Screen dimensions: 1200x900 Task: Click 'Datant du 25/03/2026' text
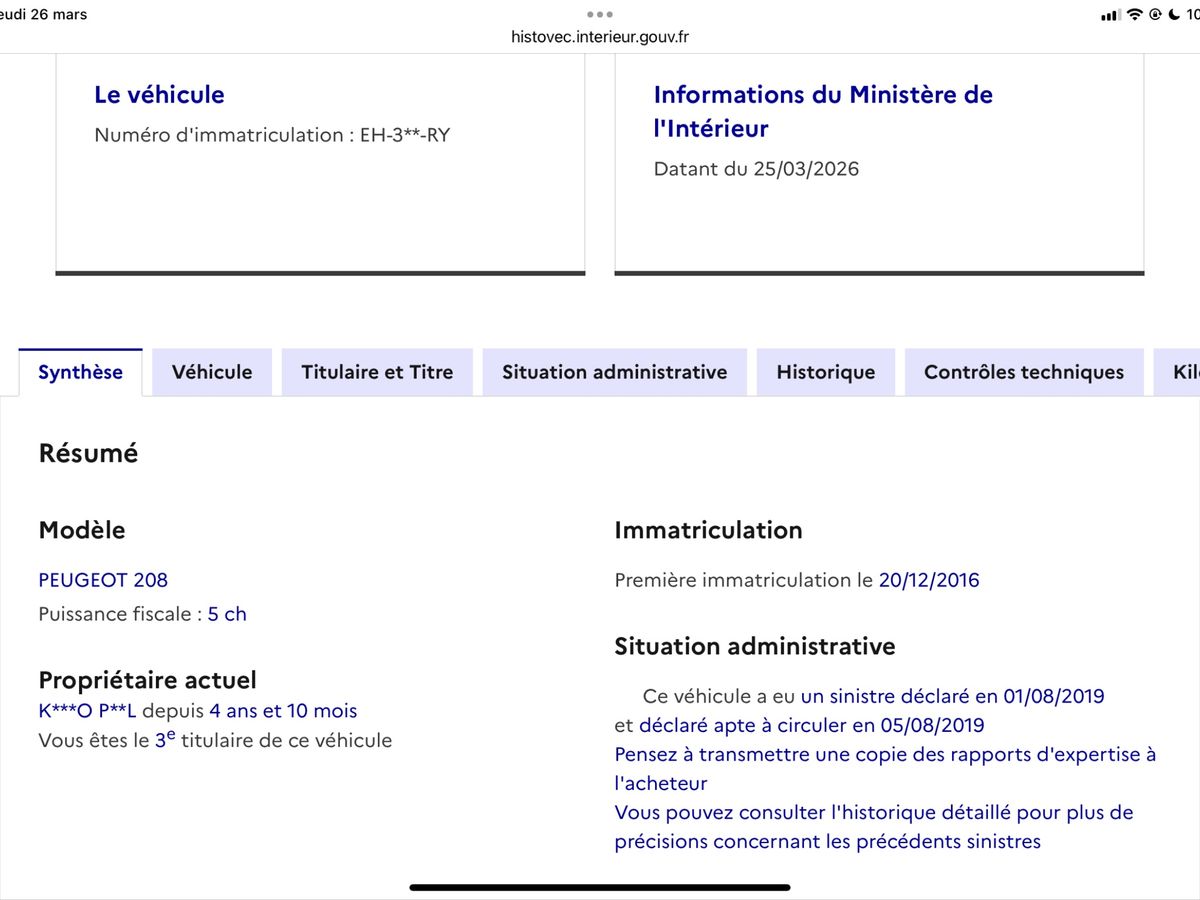point(756,169)
